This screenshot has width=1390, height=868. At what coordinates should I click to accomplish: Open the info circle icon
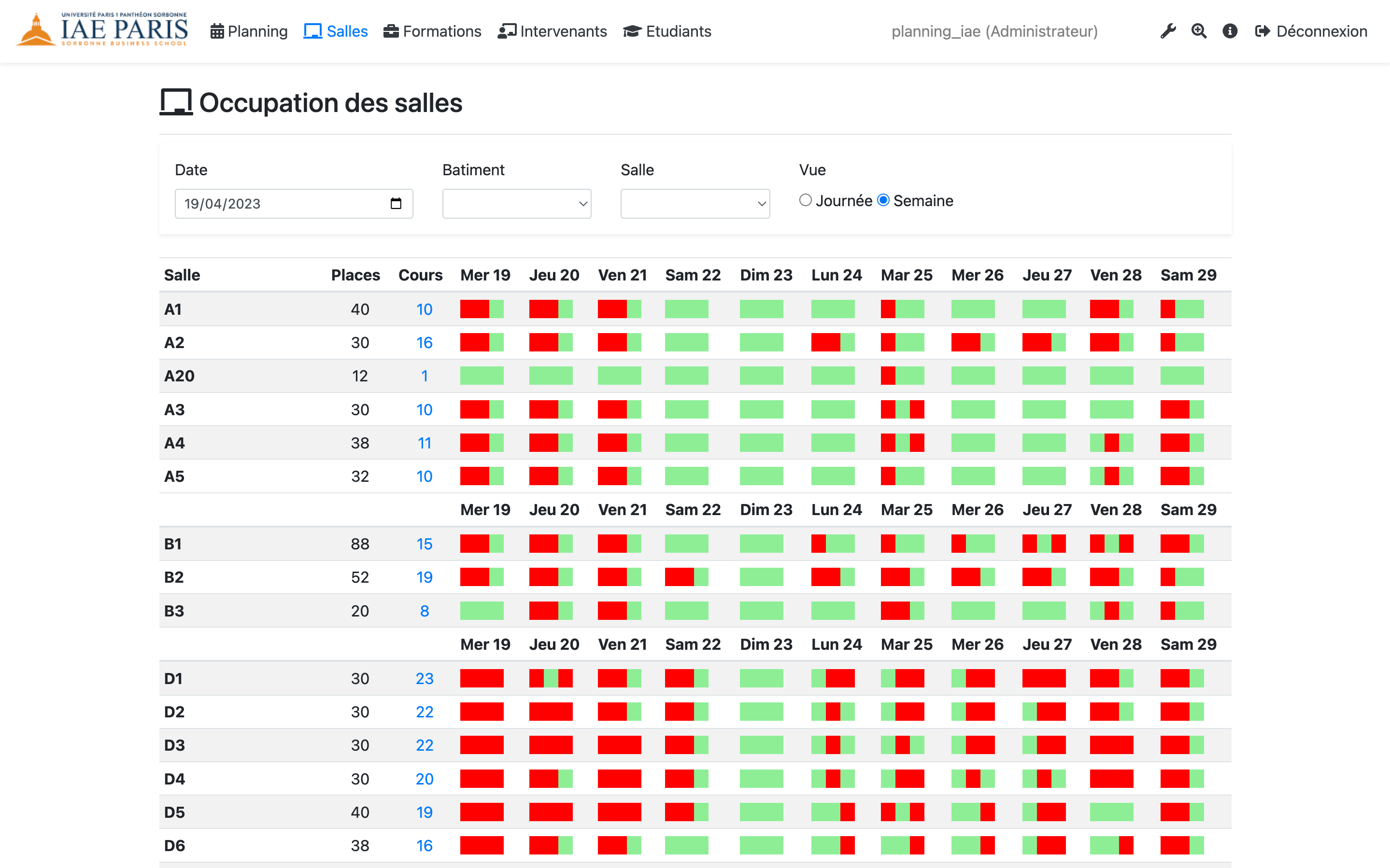[x=1230, y=31]
